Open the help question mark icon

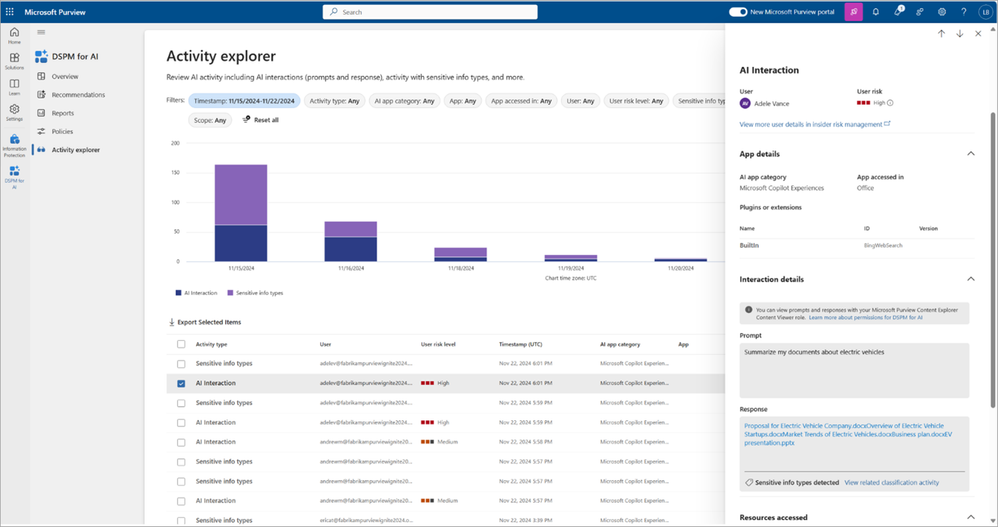pos(964,11)
